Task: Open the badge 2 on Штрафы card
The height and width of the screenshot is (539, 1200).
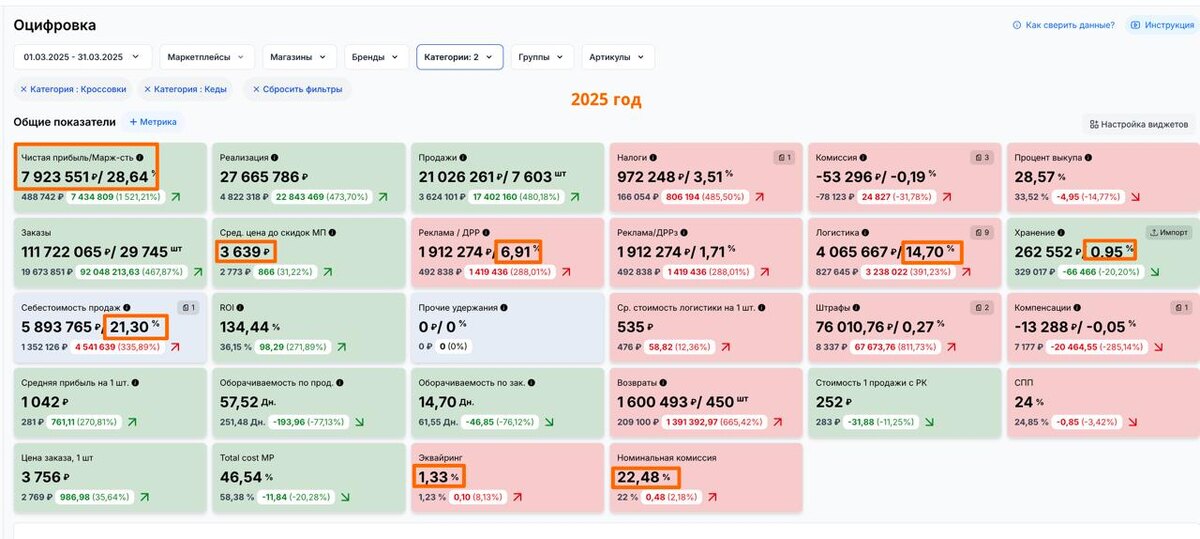Action: click(981, 307)
